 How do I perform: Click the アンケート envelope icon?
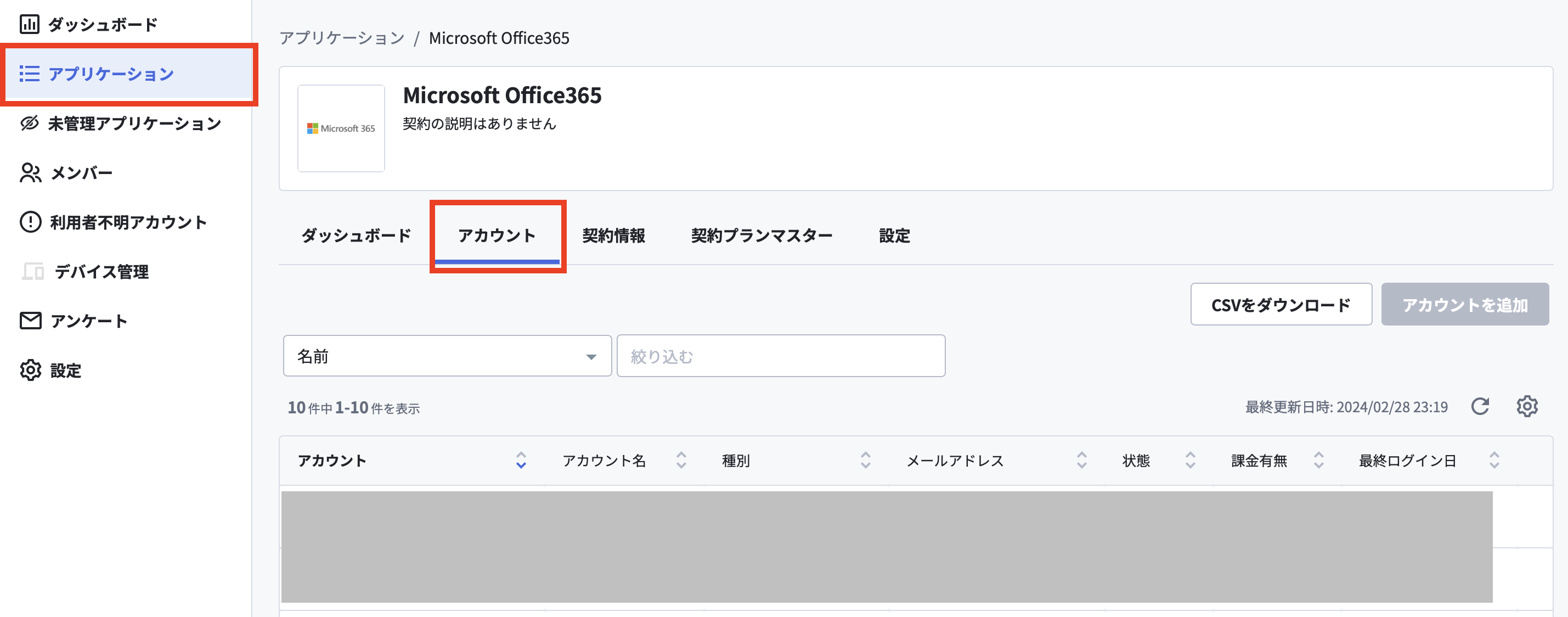pyautogui.click(x=30, y=321)
